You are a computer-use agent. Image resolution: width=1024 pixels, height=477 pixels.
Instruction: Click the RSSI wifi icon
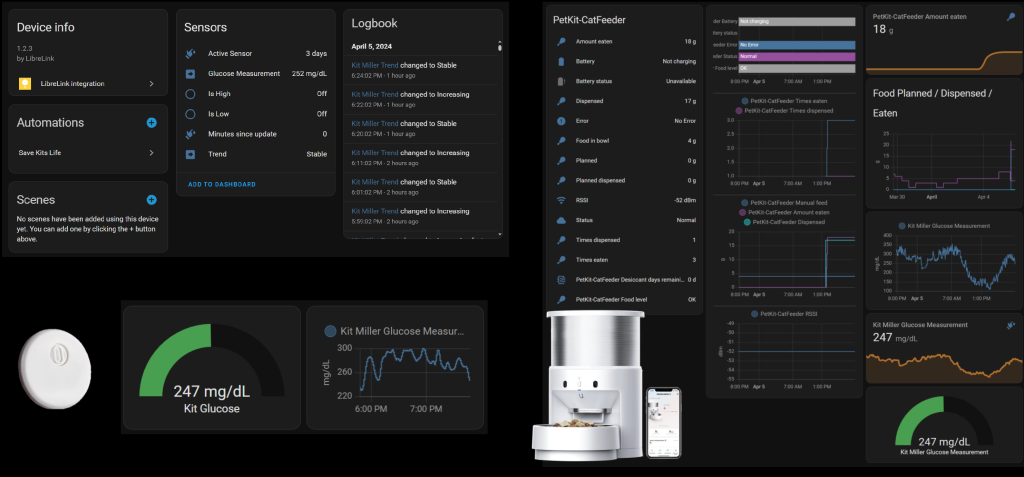tap(561, 200)
